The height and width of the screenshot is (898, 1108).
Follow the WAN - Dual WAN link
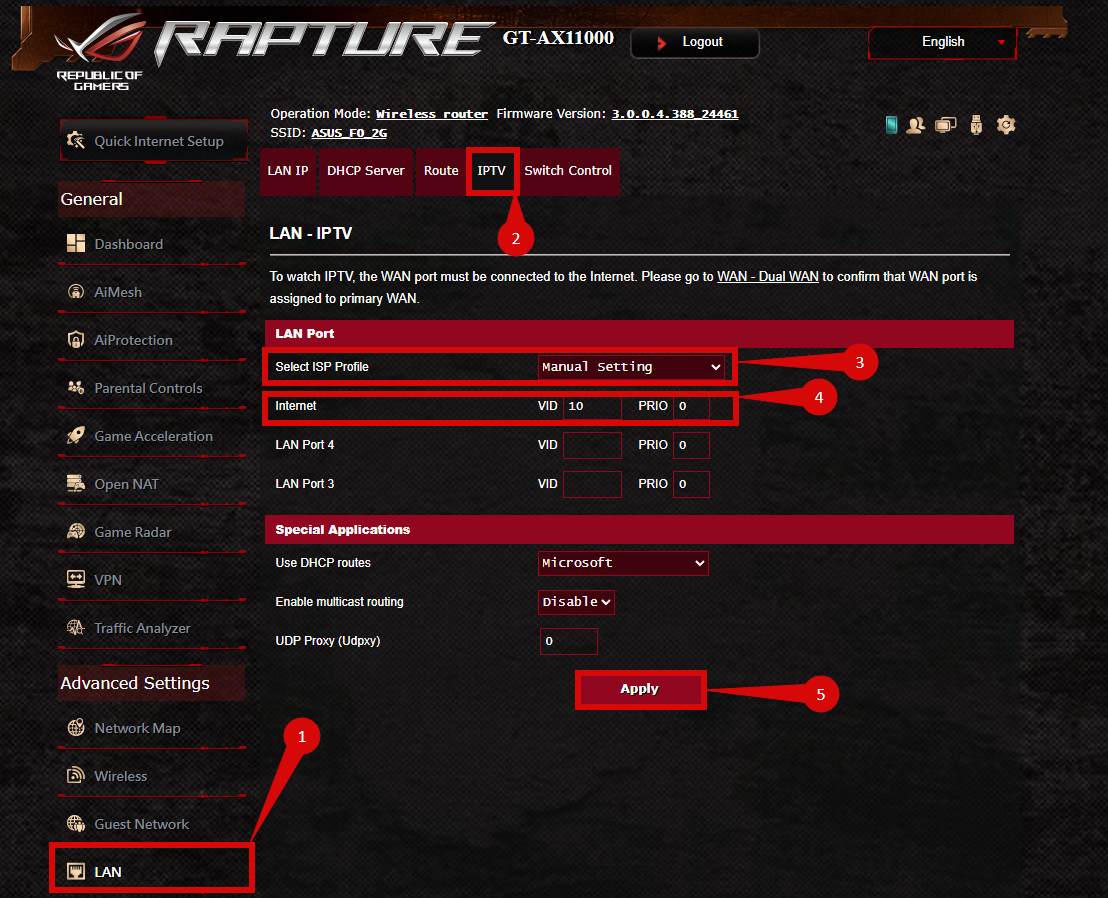coord(767,276)
